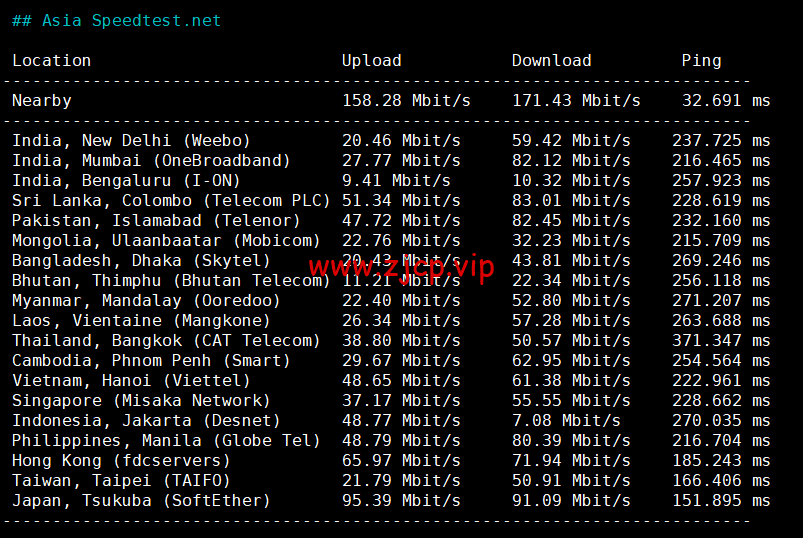Click Thimphu download '22.34 Mbit/s'
This screenshot has width=803, height=538.
(571, 280)
